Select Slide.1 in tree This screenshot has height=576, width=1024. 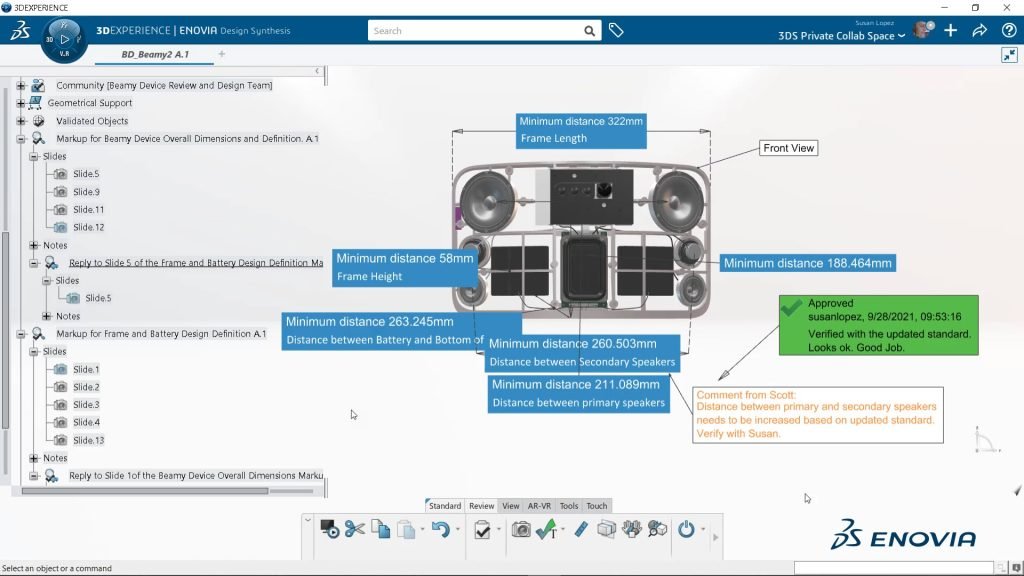tap(86, 370)
